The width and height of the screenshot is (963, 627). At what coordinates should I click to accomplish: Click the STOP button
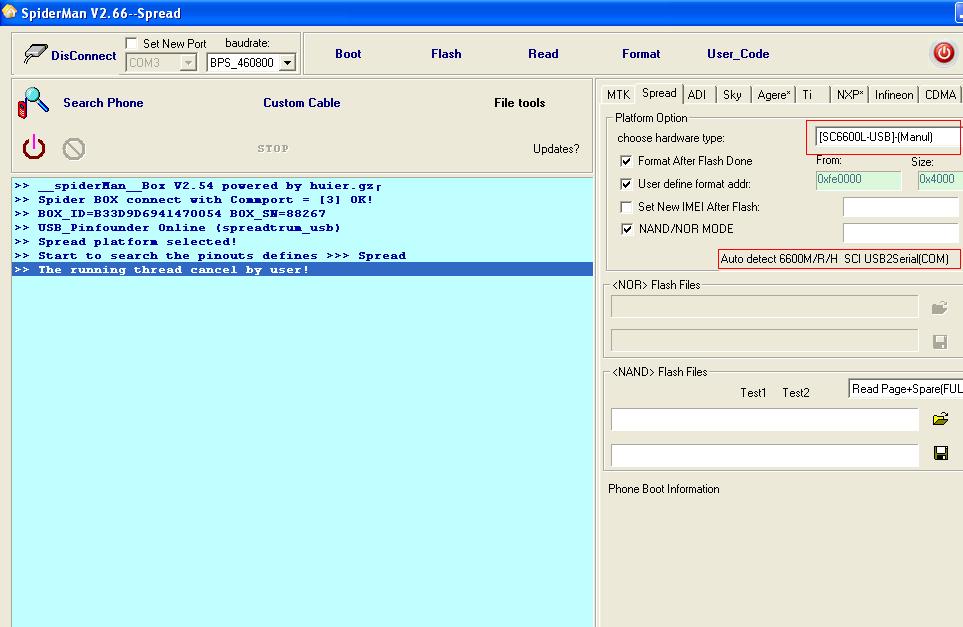point(273,149)
